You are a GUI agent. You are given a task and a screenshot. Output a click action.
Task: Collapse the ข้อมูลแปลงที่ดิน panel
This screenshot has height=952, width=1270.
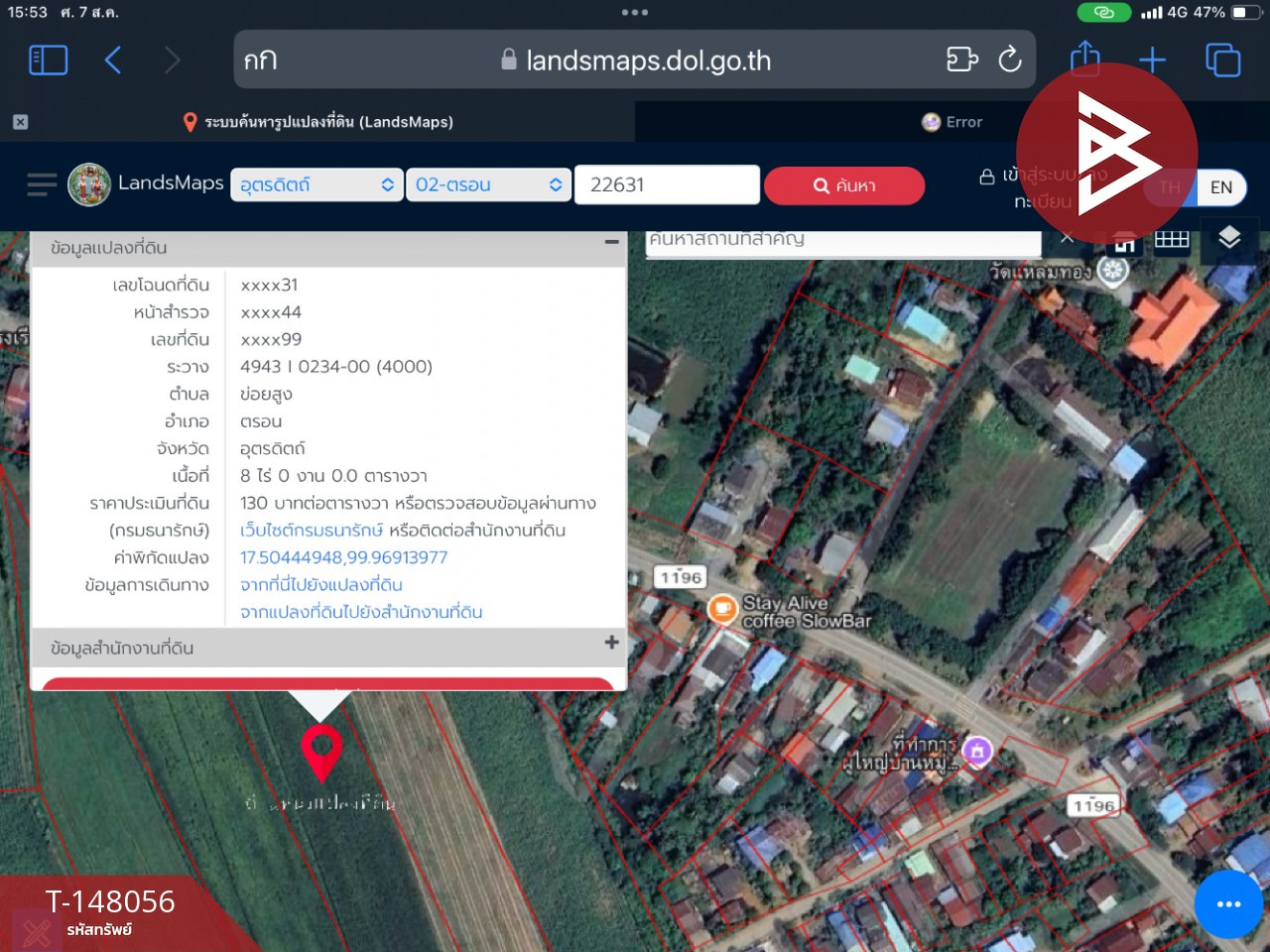pyautogui.click(x=612, y=242)
